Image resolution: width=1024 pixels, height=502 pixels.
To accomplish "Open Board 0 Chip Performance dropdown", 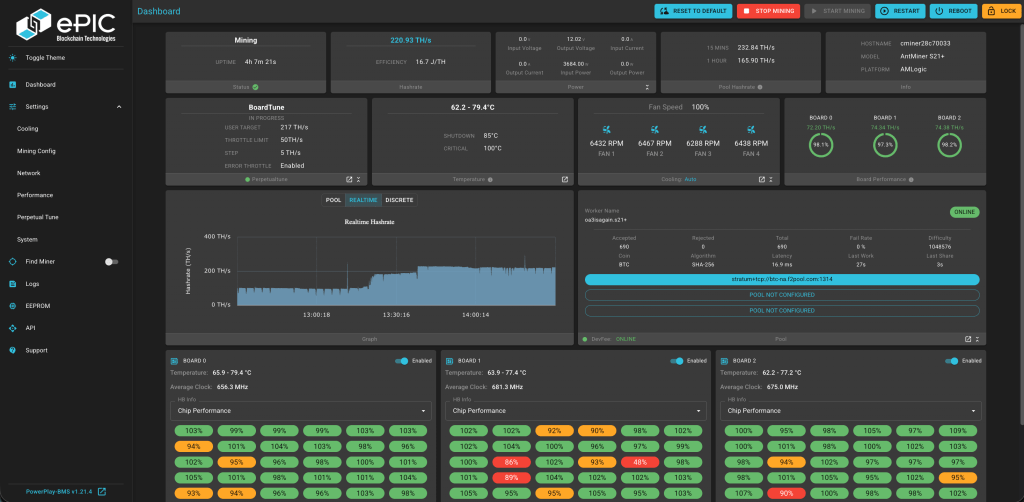I will pos(300,411).
